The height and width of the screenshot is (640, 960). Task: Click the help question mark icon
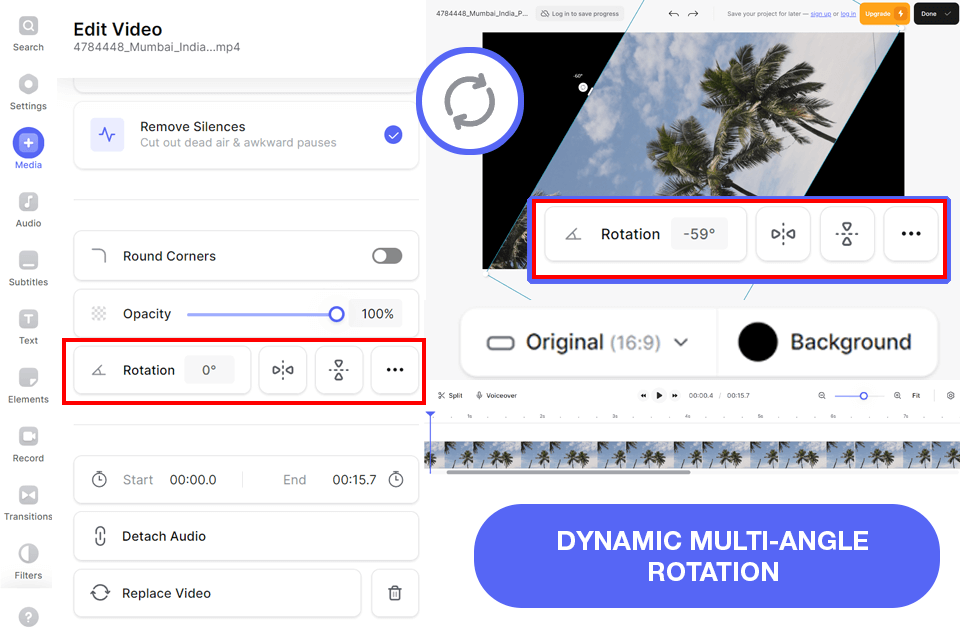(28, 617)
